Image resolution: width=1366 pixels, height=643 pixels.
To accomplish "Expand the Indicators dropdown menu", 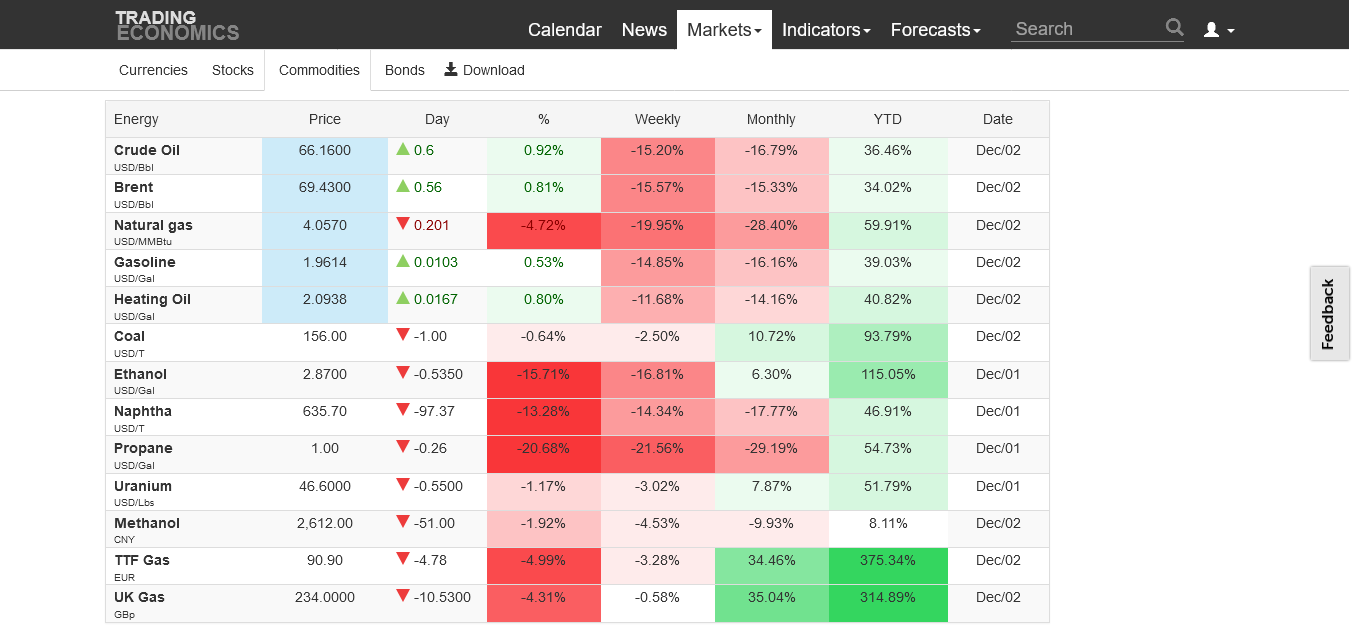I will 826,30.
